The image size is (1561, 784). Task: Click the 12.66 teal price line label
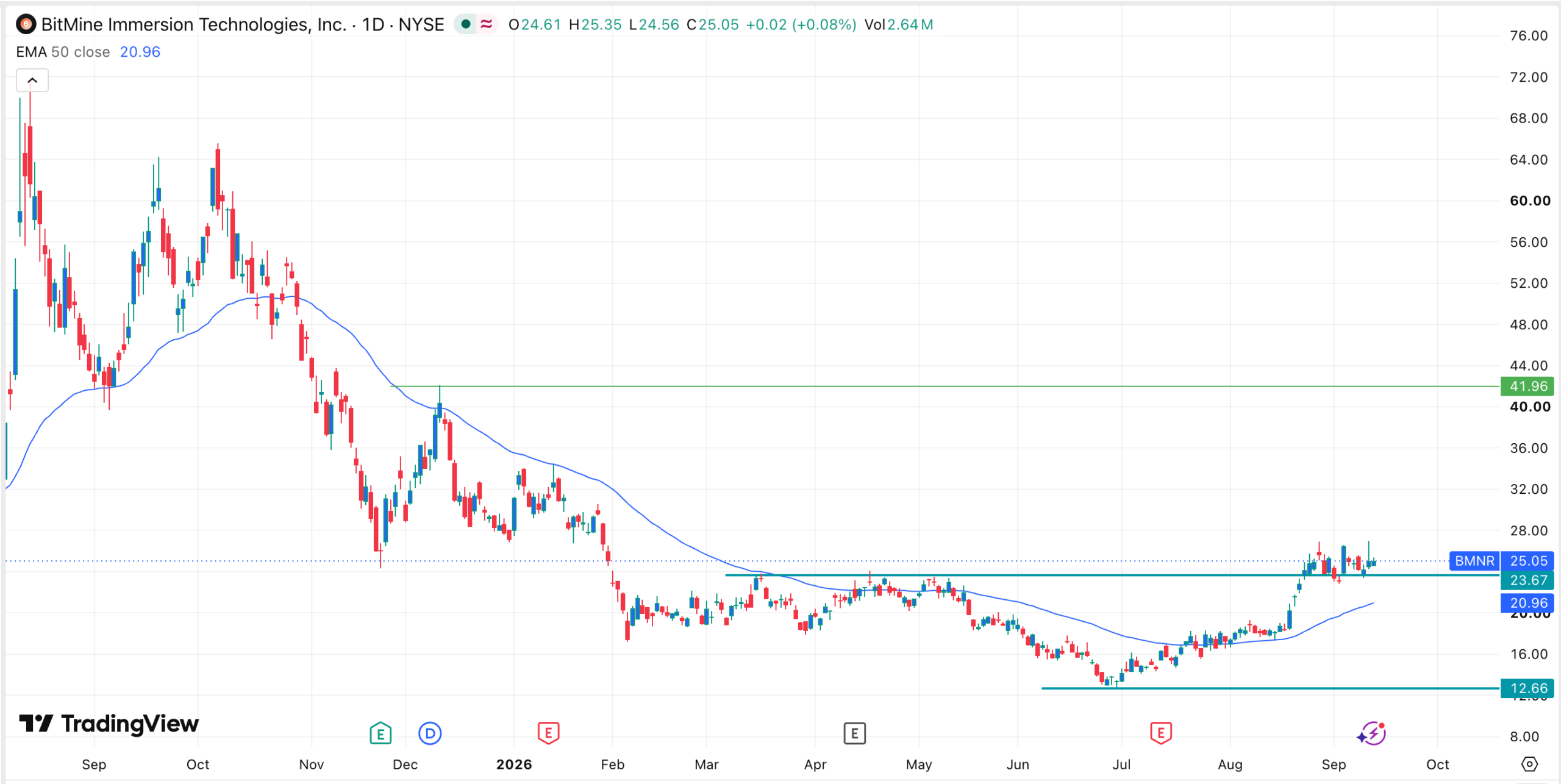click(x=1527, y=688)
